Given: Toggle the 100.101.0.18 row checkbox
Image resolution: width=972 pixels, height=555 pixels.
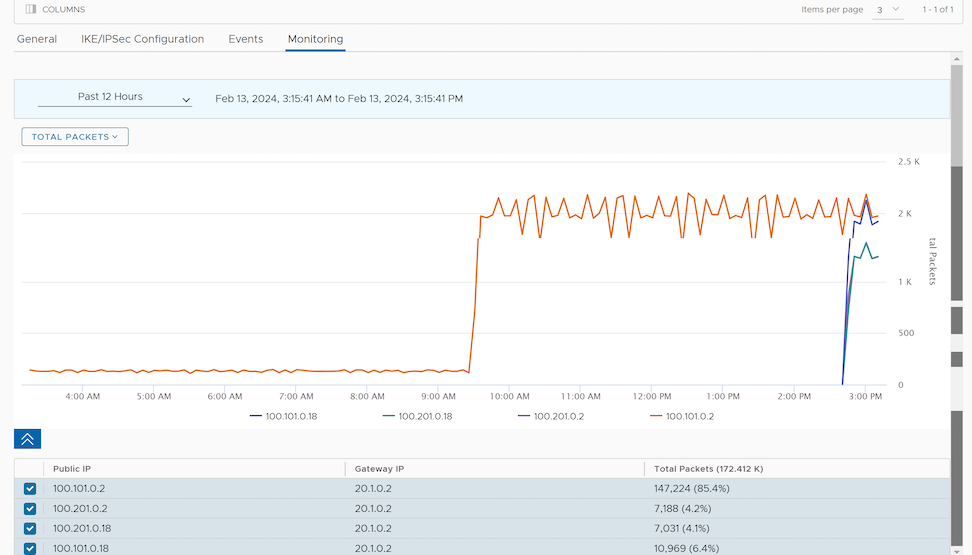Looking at the screenshot, I should coord(30,548).
